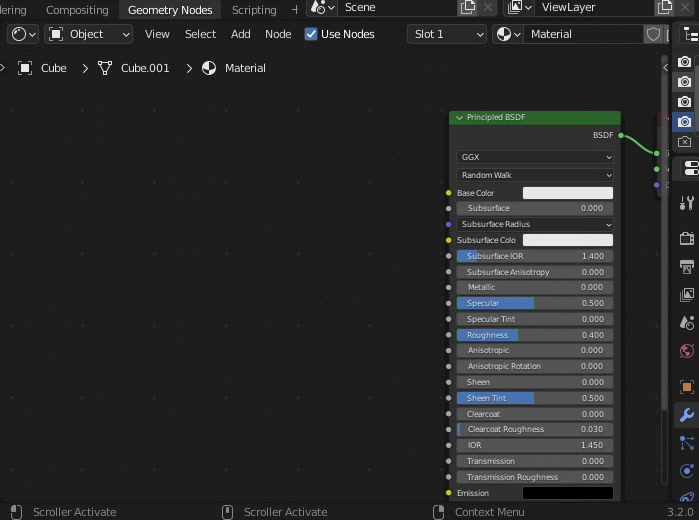Toggle the topmost camera icon in outliner

684,62
